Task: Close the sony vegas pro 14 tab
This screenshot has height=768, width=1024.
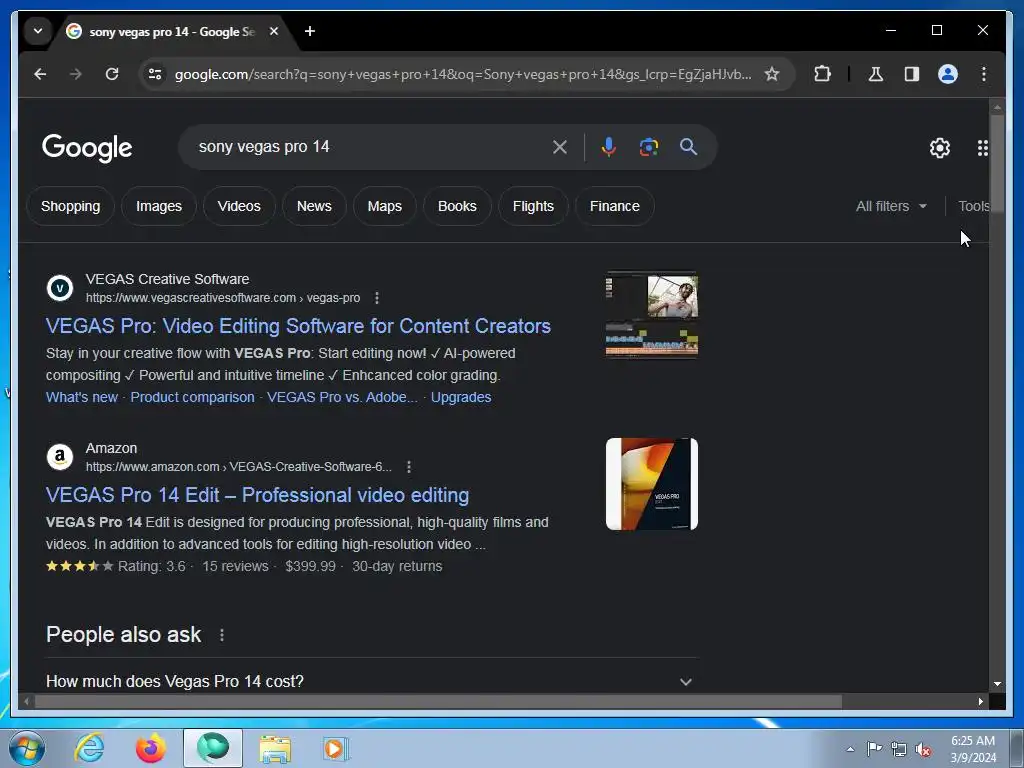Action: pyautogui.click(x=274, y=31)
